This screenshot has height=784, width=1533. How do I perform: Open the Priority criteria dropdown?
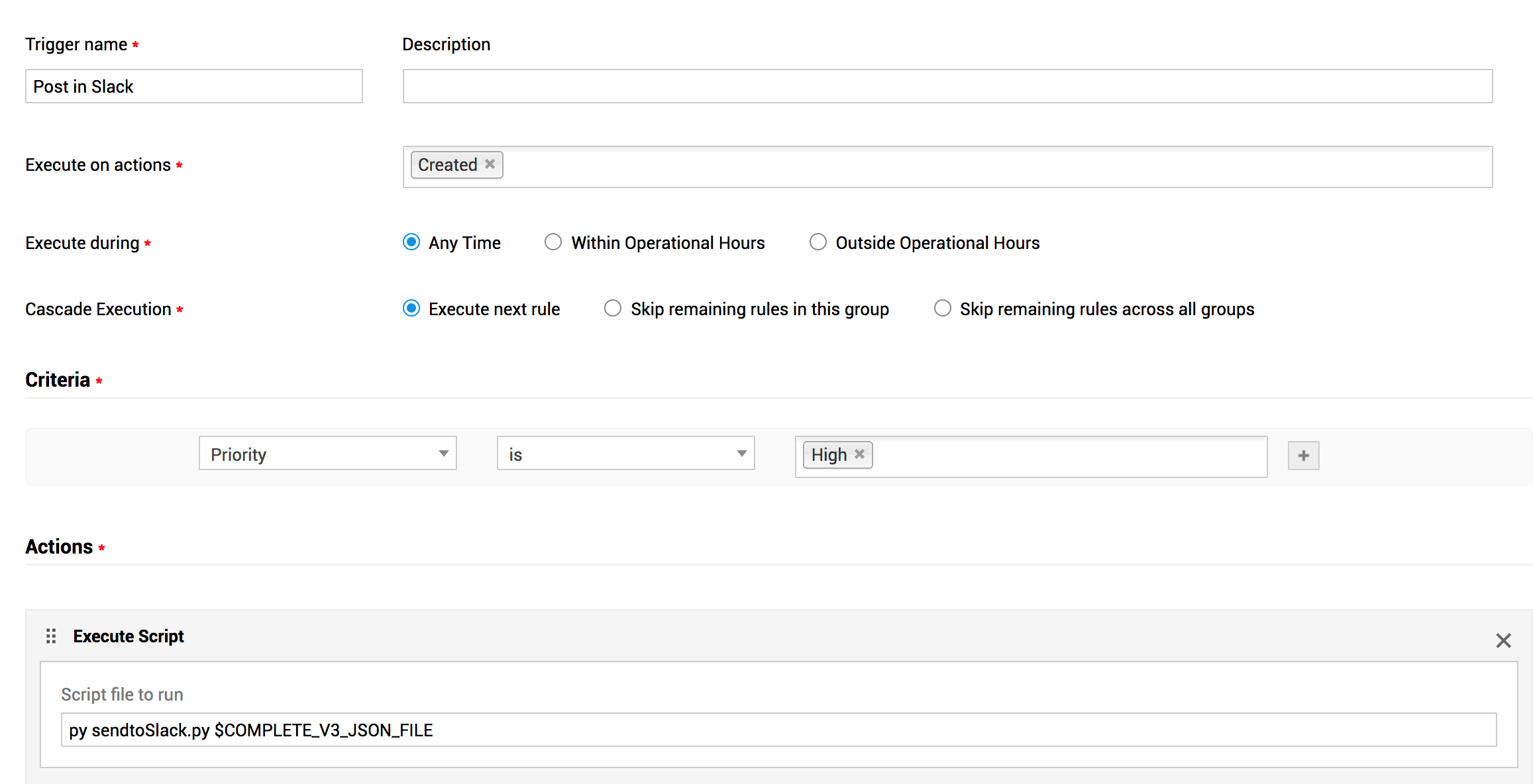(327, 454)
